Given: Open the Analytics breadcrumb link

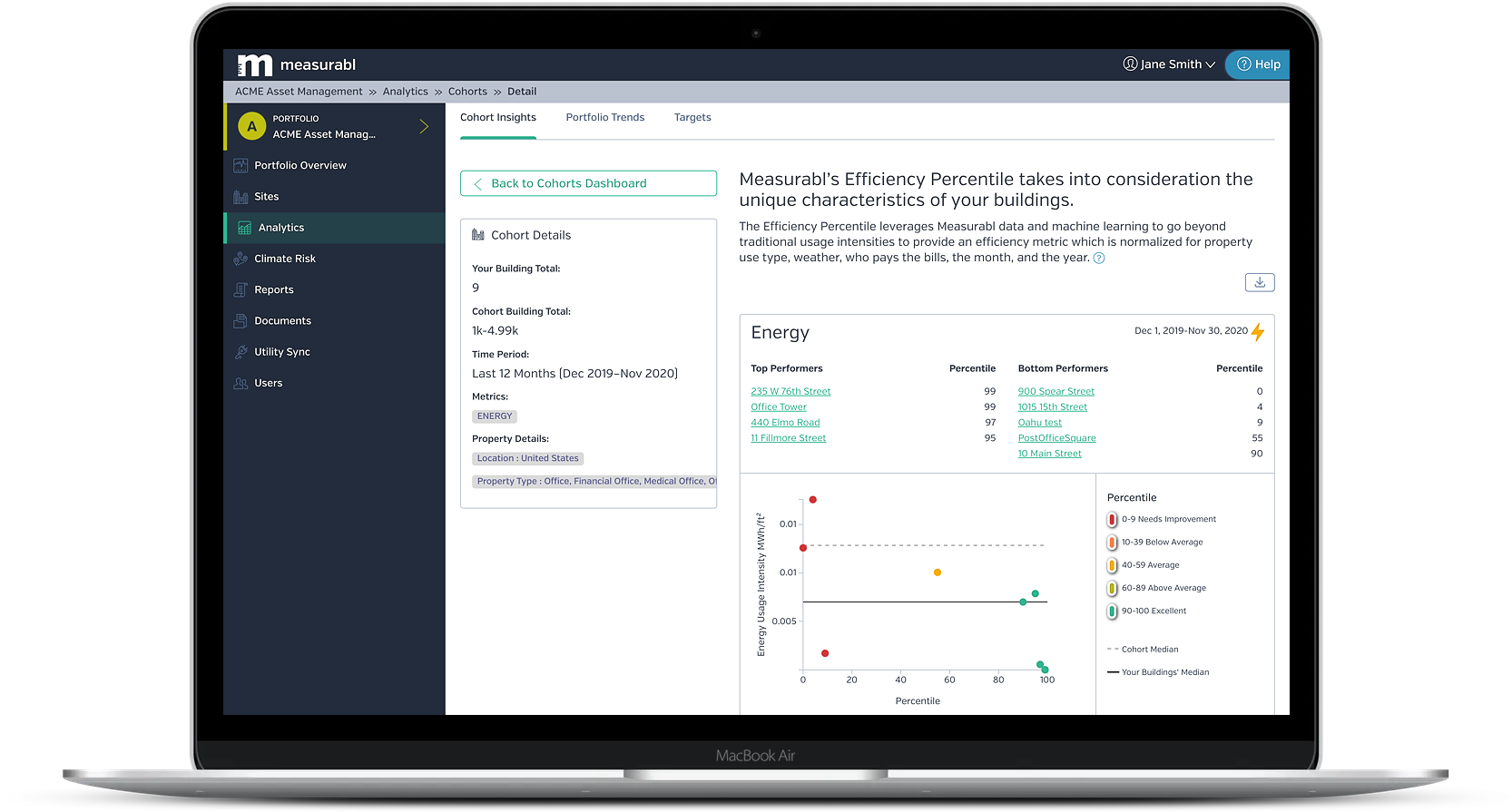Looking at the screenshot, I should coord(405,92).
